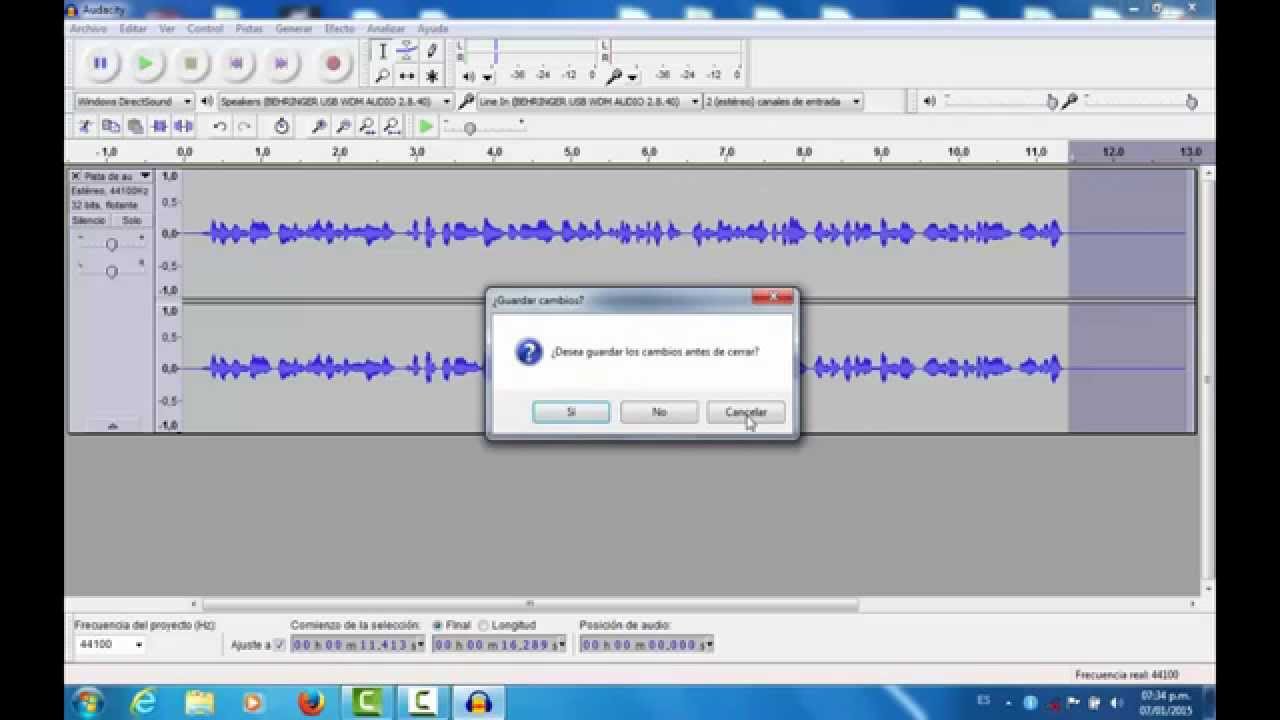Adjust the track gain slider
The width and height of the screenshot is (1280, 720).
111,244
